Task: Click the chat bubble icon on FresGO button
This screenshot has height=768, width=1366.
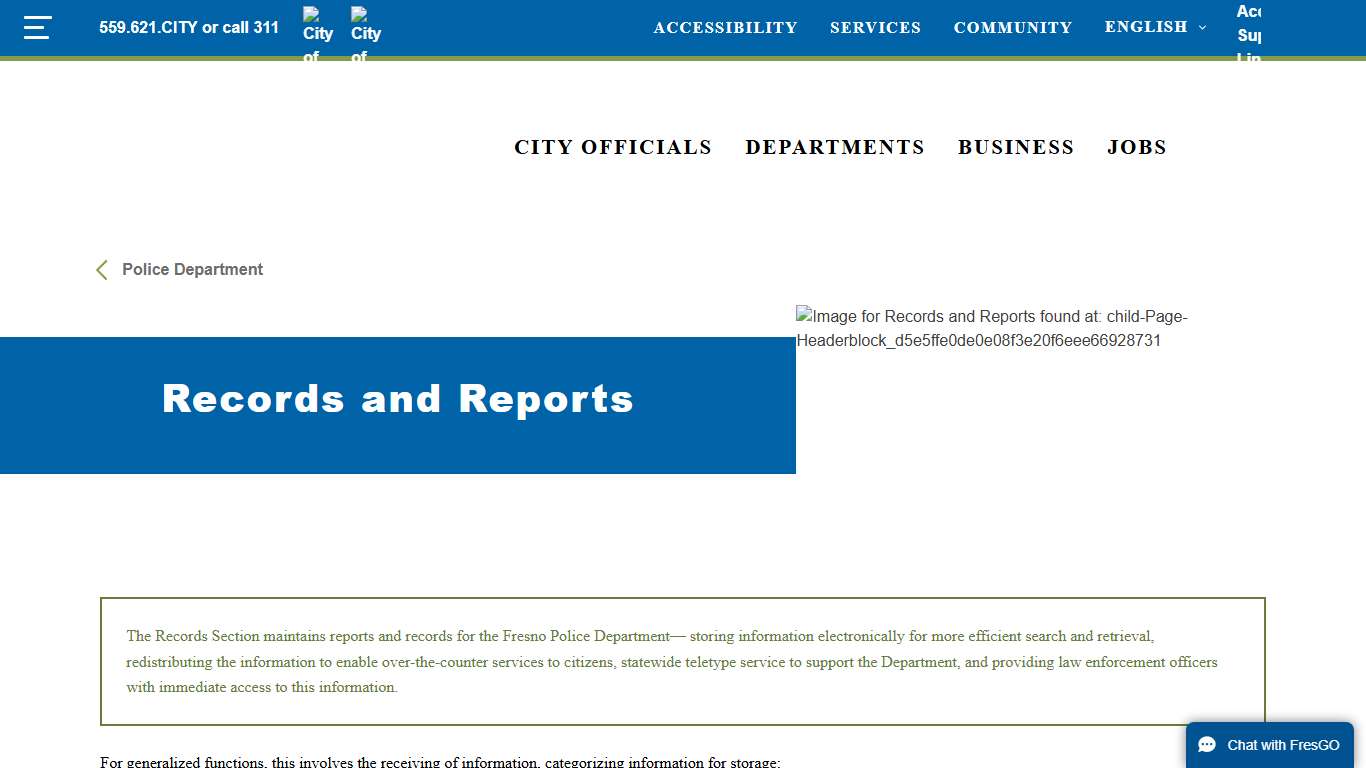Action: tap(1205, 744)
